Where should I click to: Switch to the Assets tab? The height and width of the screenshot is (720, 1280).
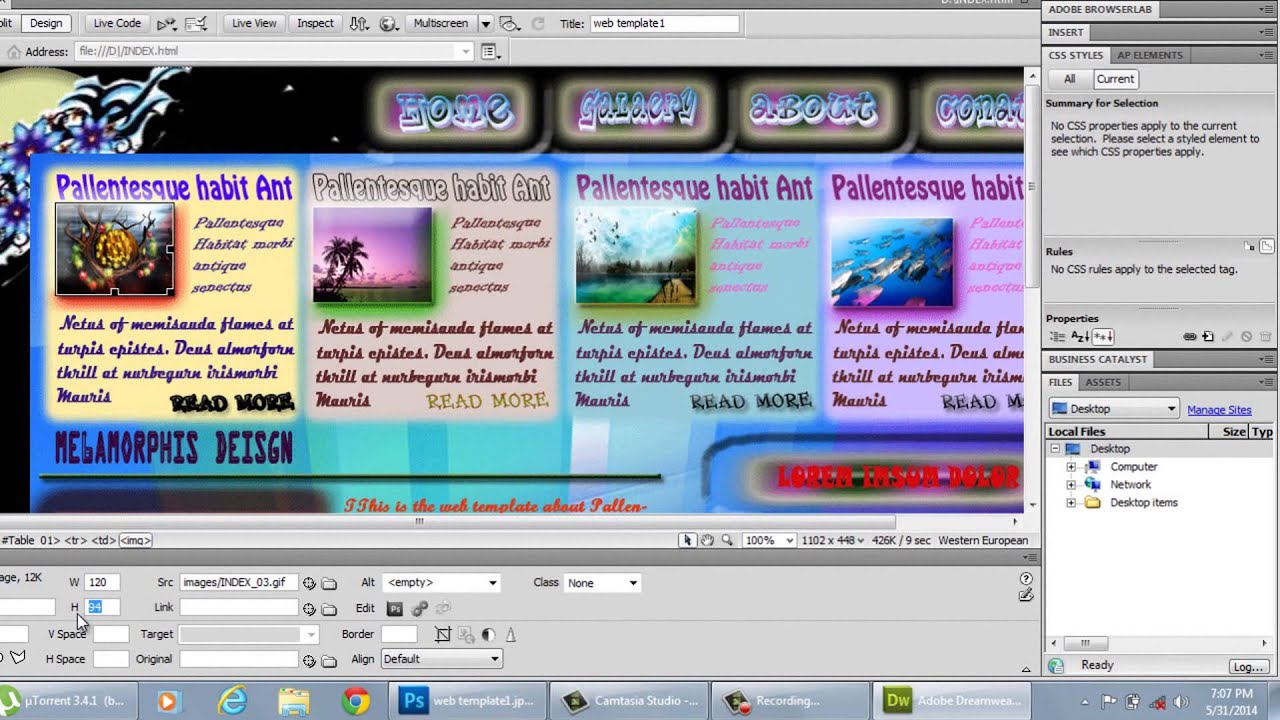tap(1103, 382)
